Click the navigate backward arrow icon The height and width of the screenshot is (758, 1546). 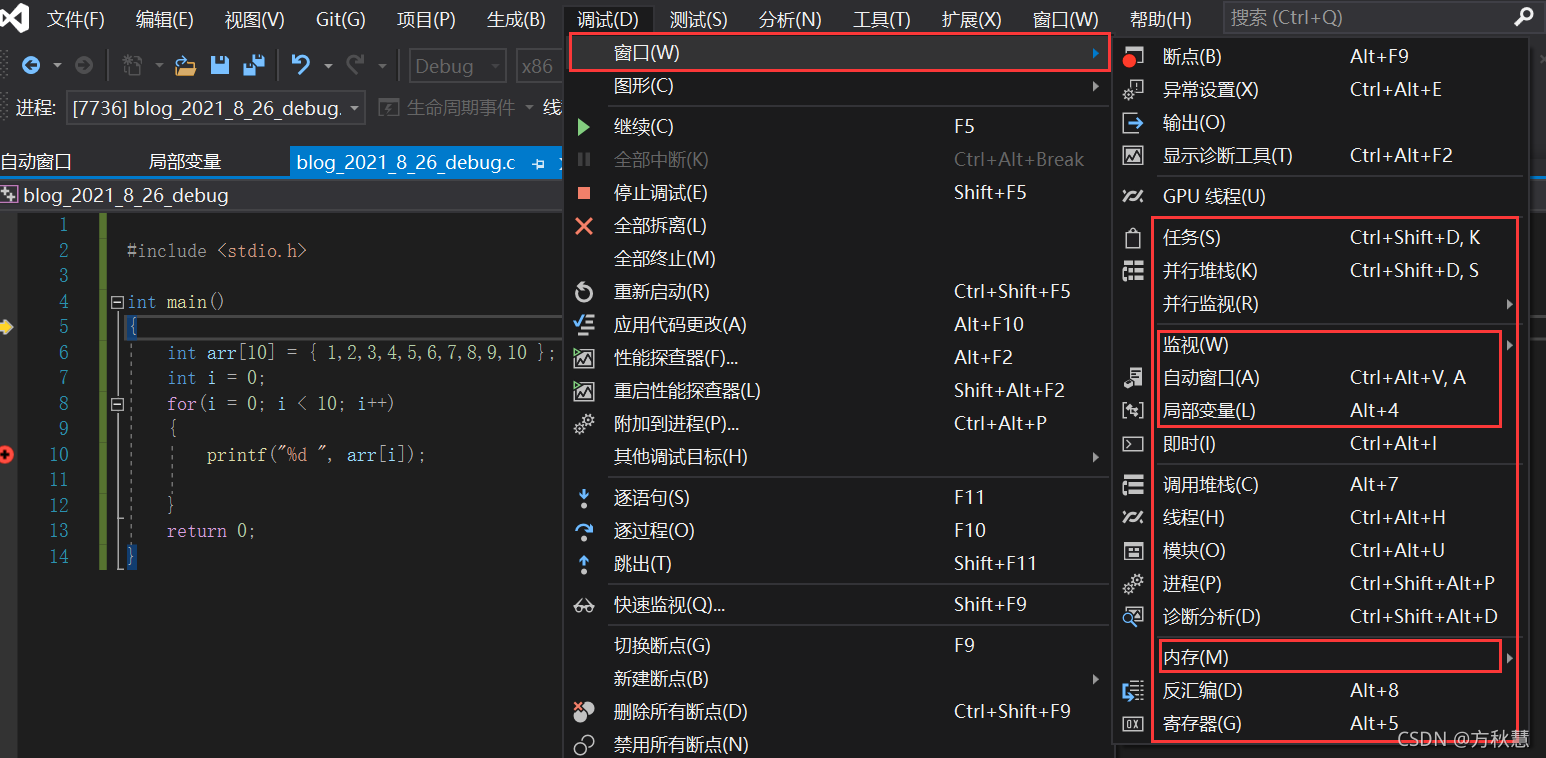[x=31, y=66]
